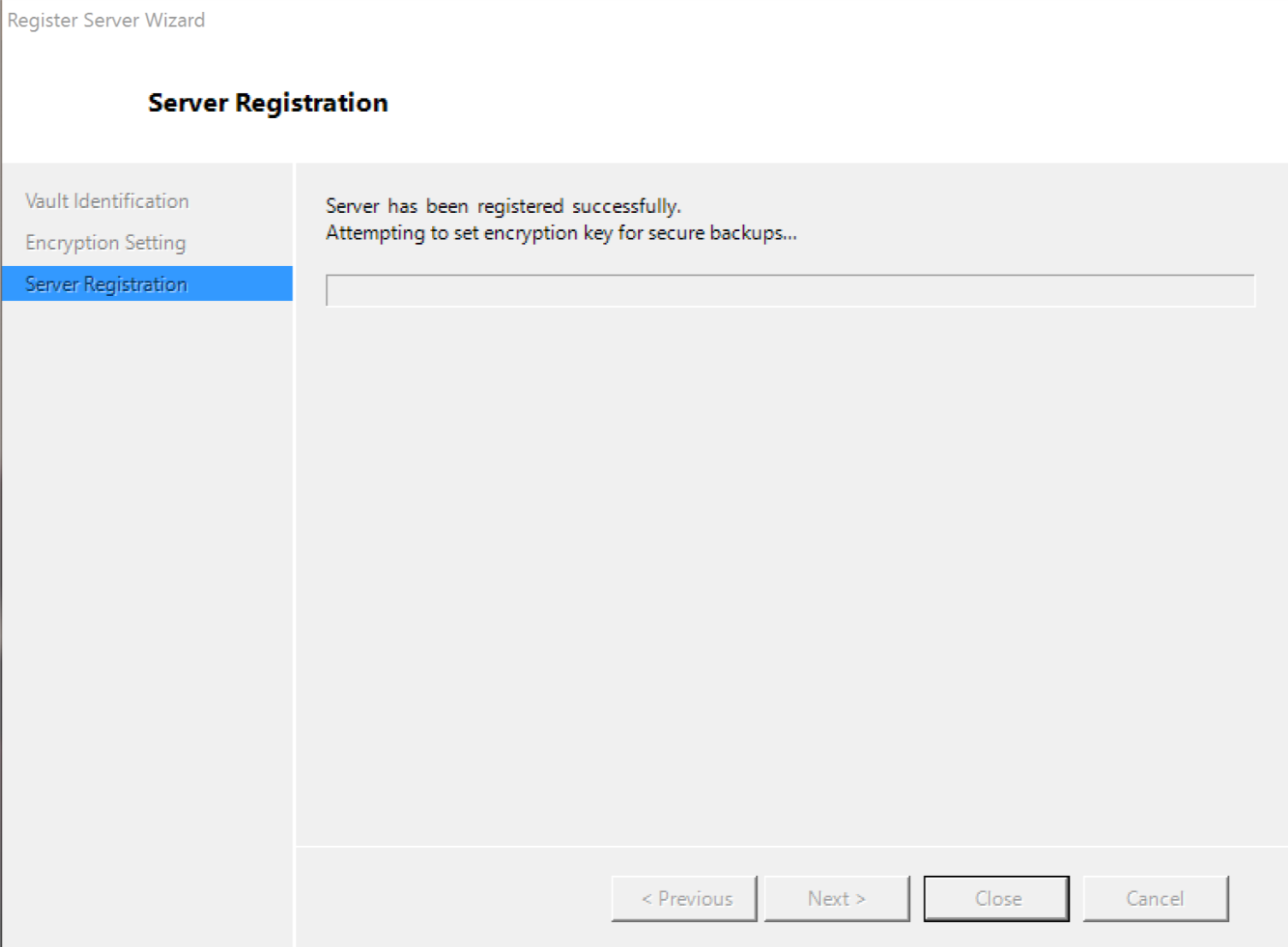The image size is (1288, 947).
Task: Click inside the empty progress indicator
Action: coord(789,287)
